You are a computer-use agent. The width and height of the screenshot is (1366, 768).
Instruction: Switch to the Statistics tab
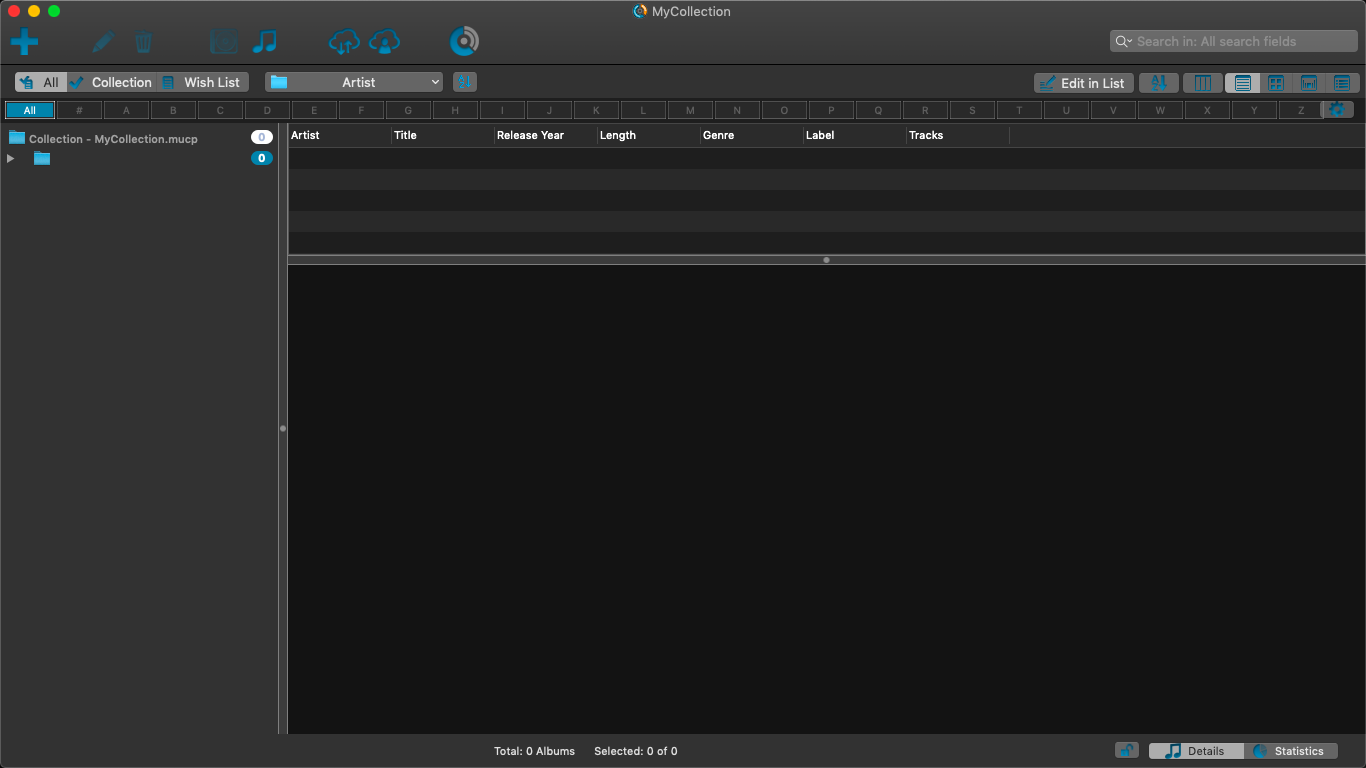pos(1291,751)
